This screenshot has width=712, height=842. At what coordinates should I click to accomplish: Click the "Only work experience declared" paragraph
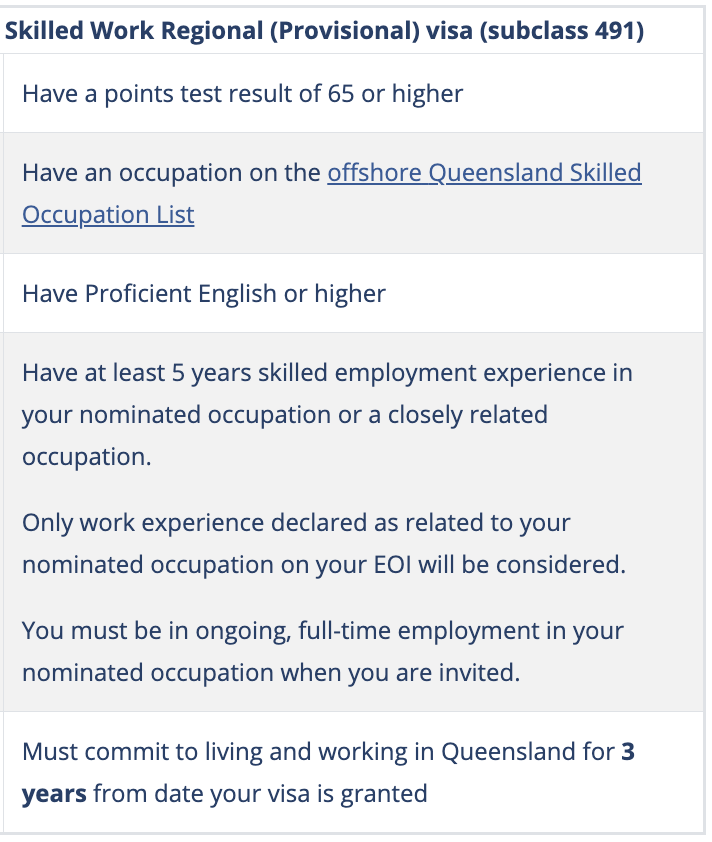[x=296, y=523]
